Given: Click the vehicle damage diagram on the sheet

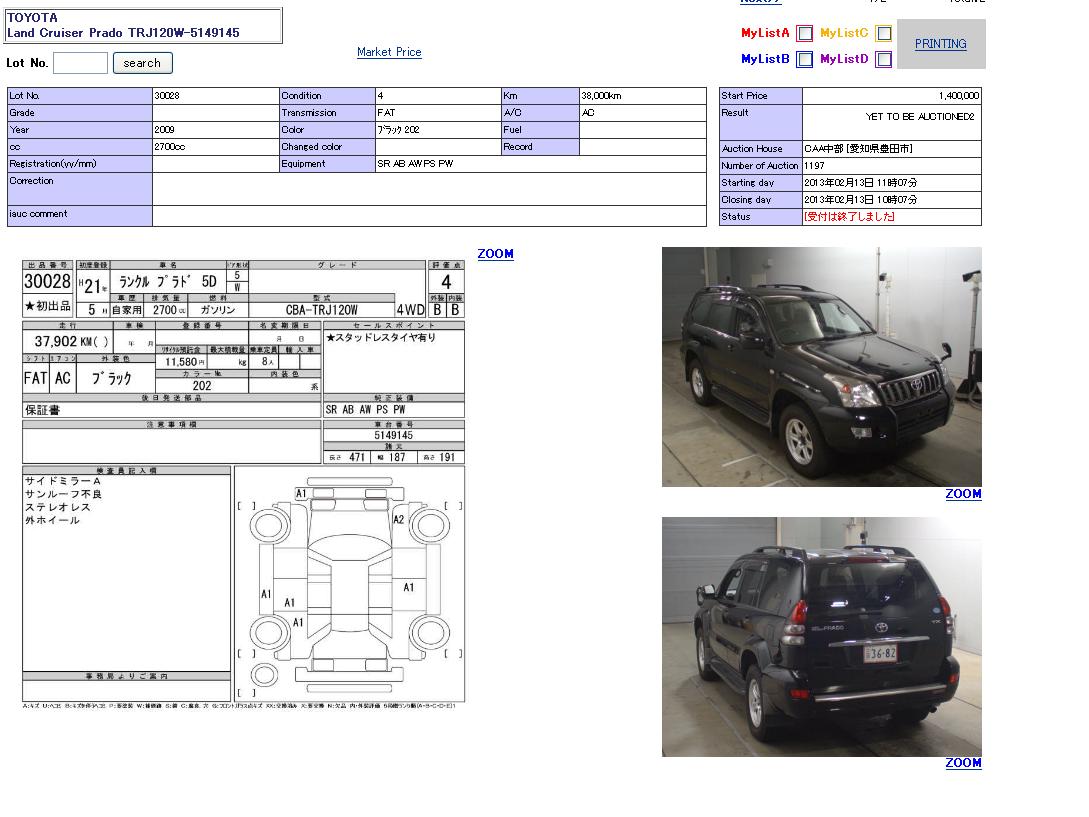Looking at the screenshot, I should (349, 583).
